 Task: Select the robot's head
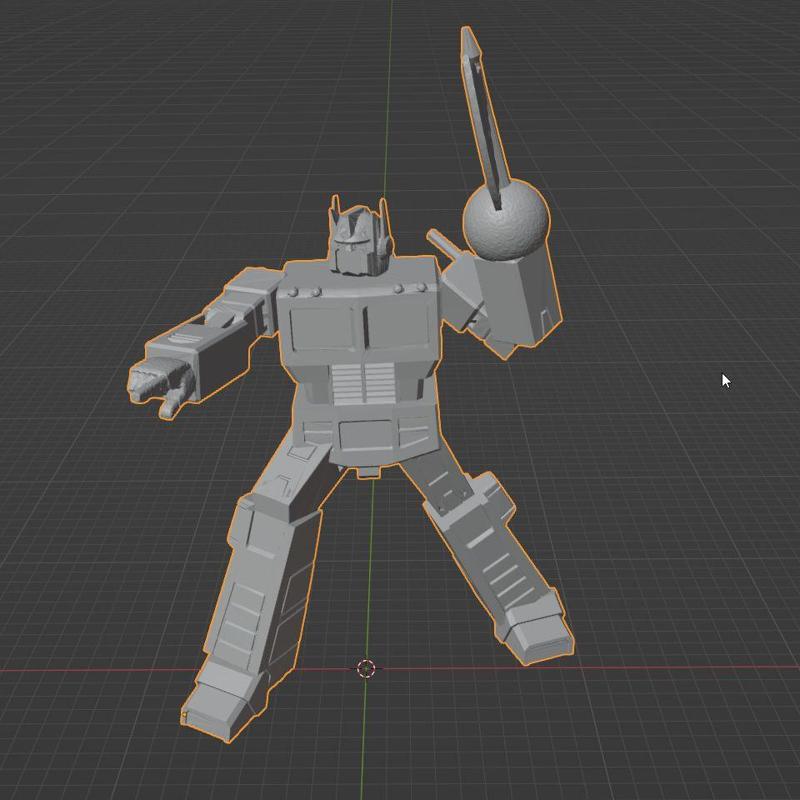click(x=357, y=241)
